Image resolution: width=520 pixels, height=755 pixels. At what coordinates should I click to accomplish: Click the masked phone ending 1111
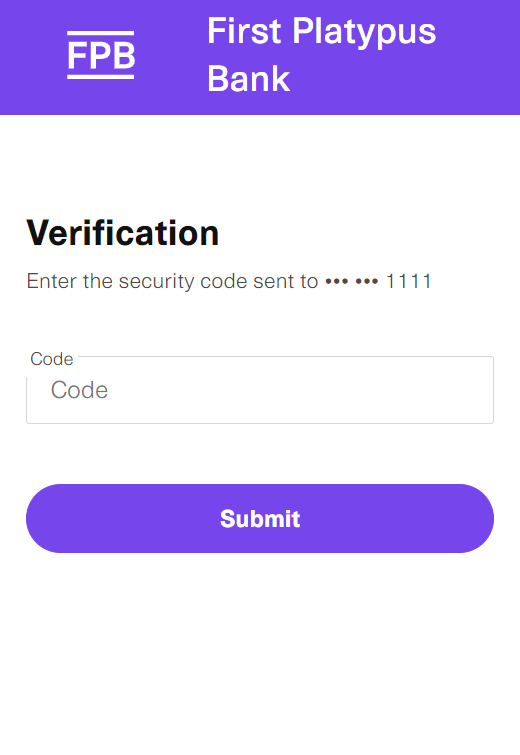378,281
